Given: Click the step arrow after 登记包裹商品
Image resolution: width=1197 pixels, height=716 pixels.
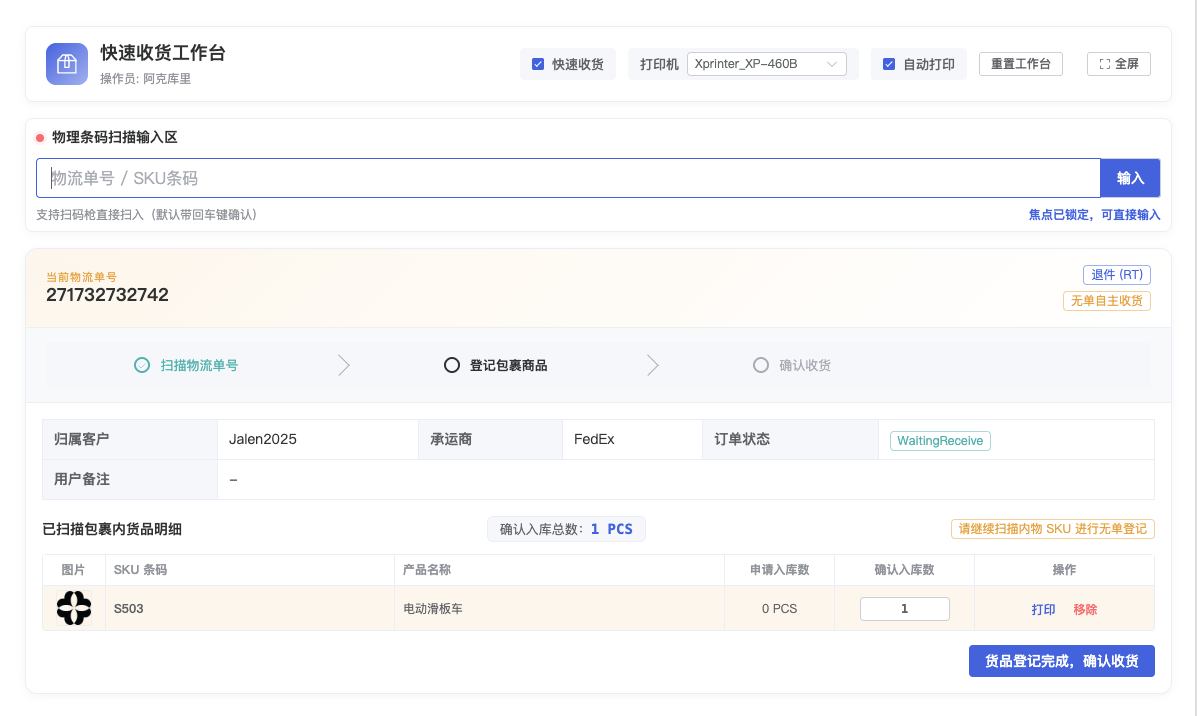Looking at the screenshot, I should (x=653, y=365).
